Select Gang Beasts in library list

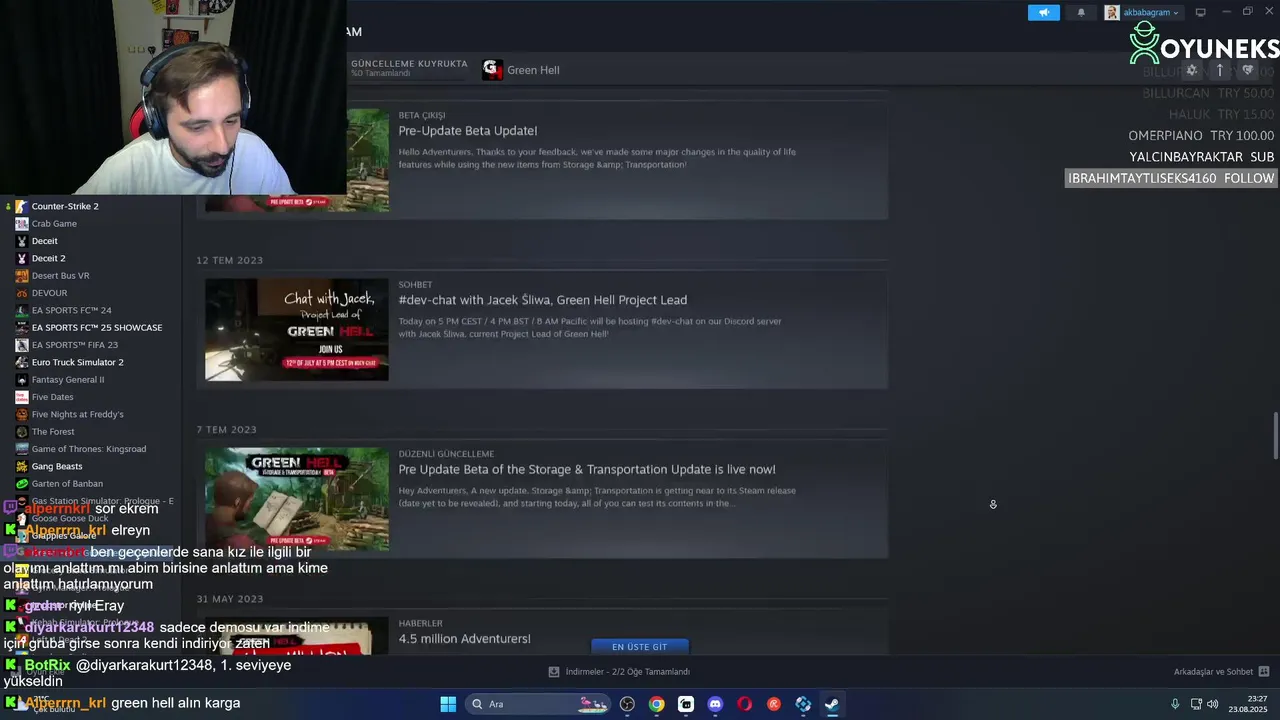tap(57, 466)
